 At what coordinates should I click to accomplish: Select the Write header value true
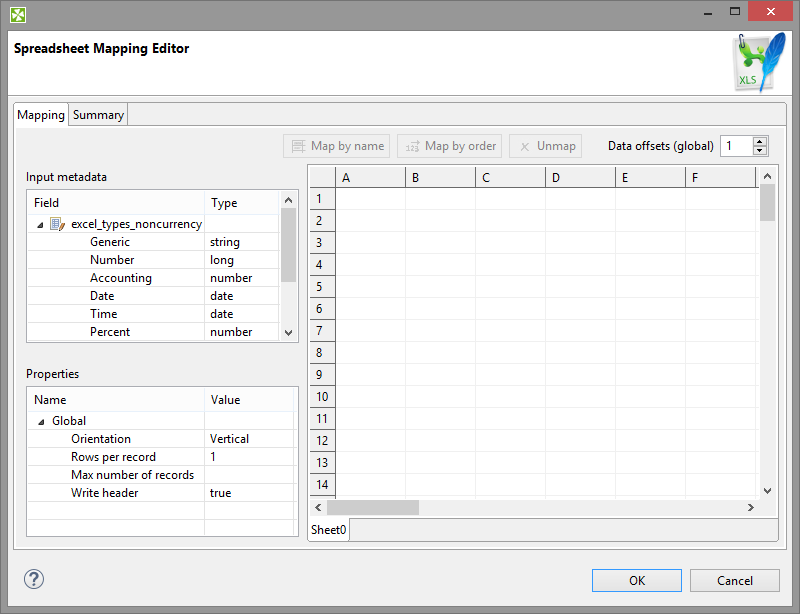221,493
